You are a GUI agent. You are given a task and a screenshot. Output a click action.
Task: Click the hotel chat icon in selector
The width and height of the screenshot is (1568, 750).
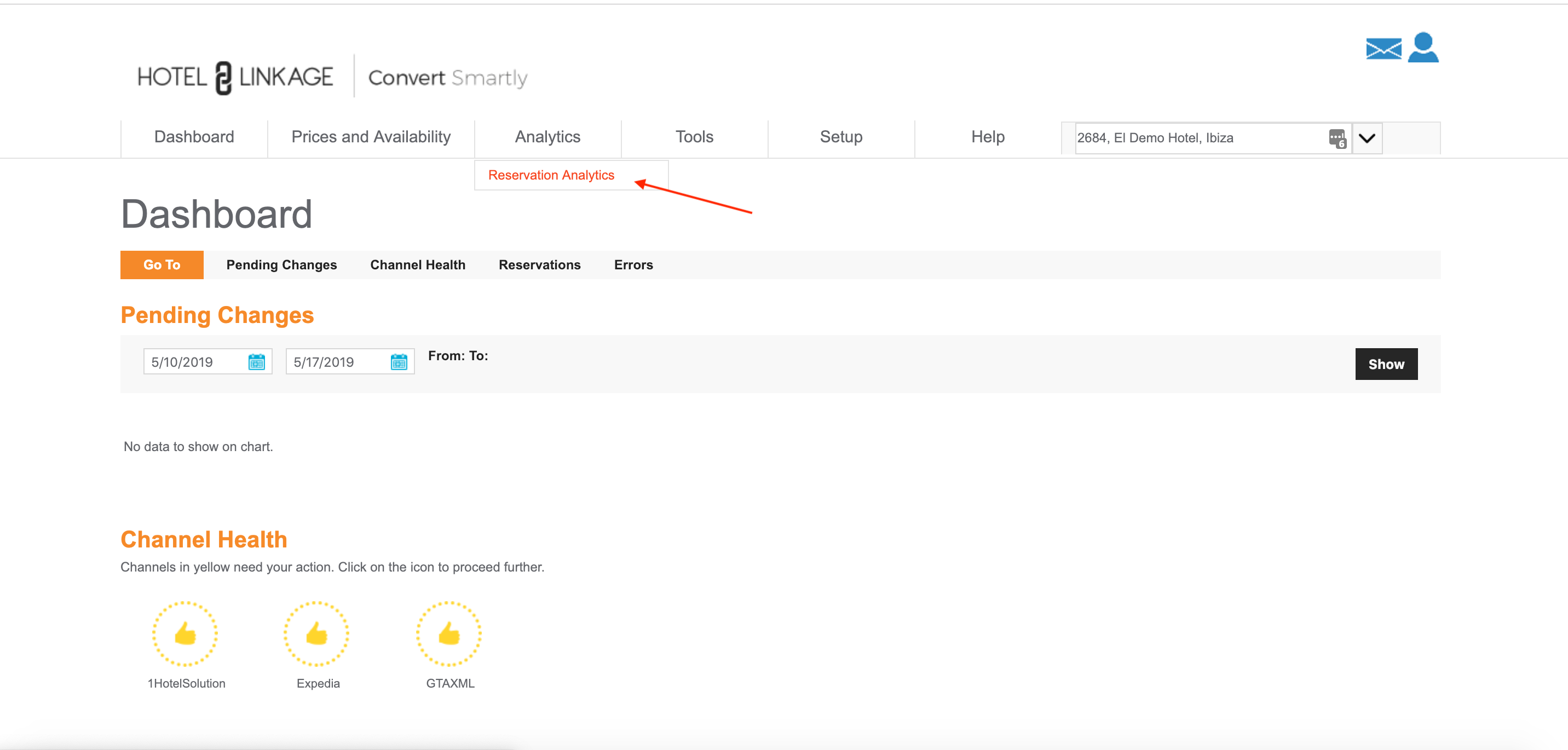click(1337, 139)
